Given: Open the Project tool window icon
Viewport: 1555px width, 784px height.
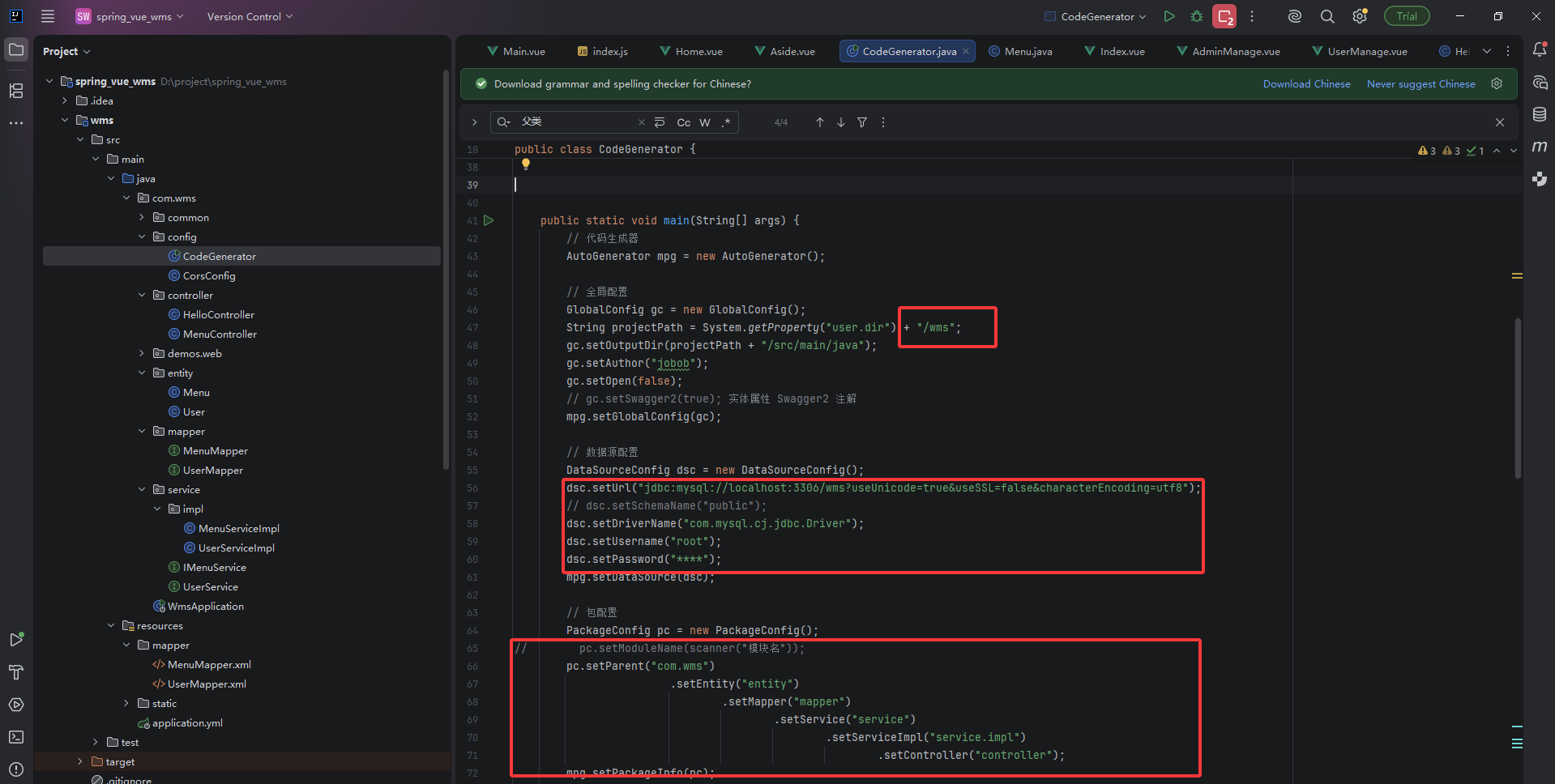Looking at the screenshot, I should [x=16, y=50].
